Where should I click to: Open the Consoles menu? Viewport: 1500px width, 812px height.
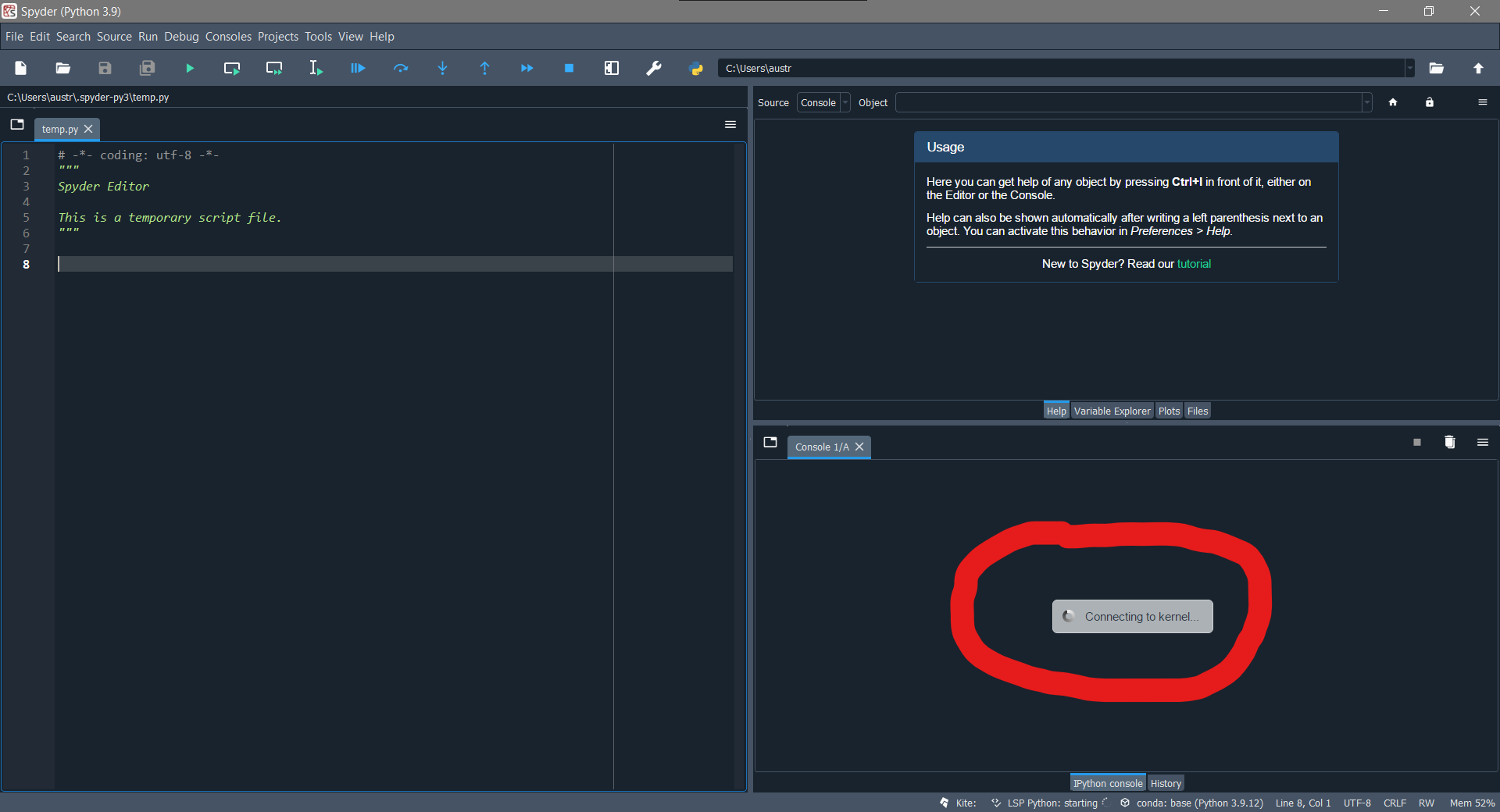pyautogui.click(x=228, y=37)
